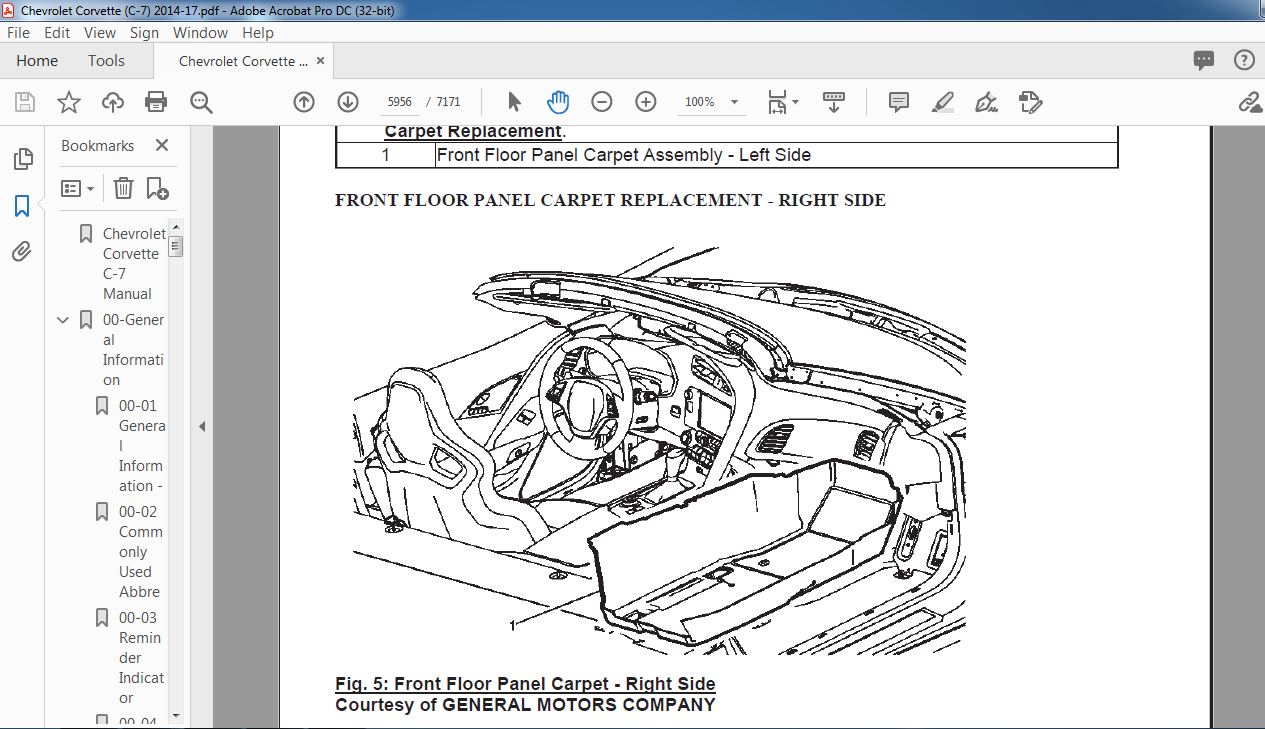Open 00-02 Commonly Used Abbreviations bookmark
Viewport: 1265px width, 729px height.
[x=141, y=551]
